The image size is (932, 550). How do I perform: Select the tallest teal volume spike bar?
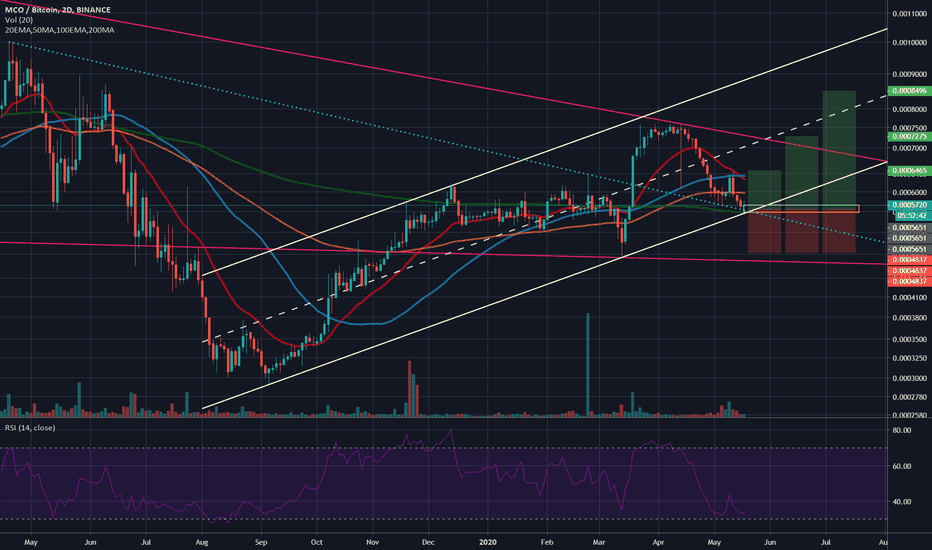(x=588, y=364)
